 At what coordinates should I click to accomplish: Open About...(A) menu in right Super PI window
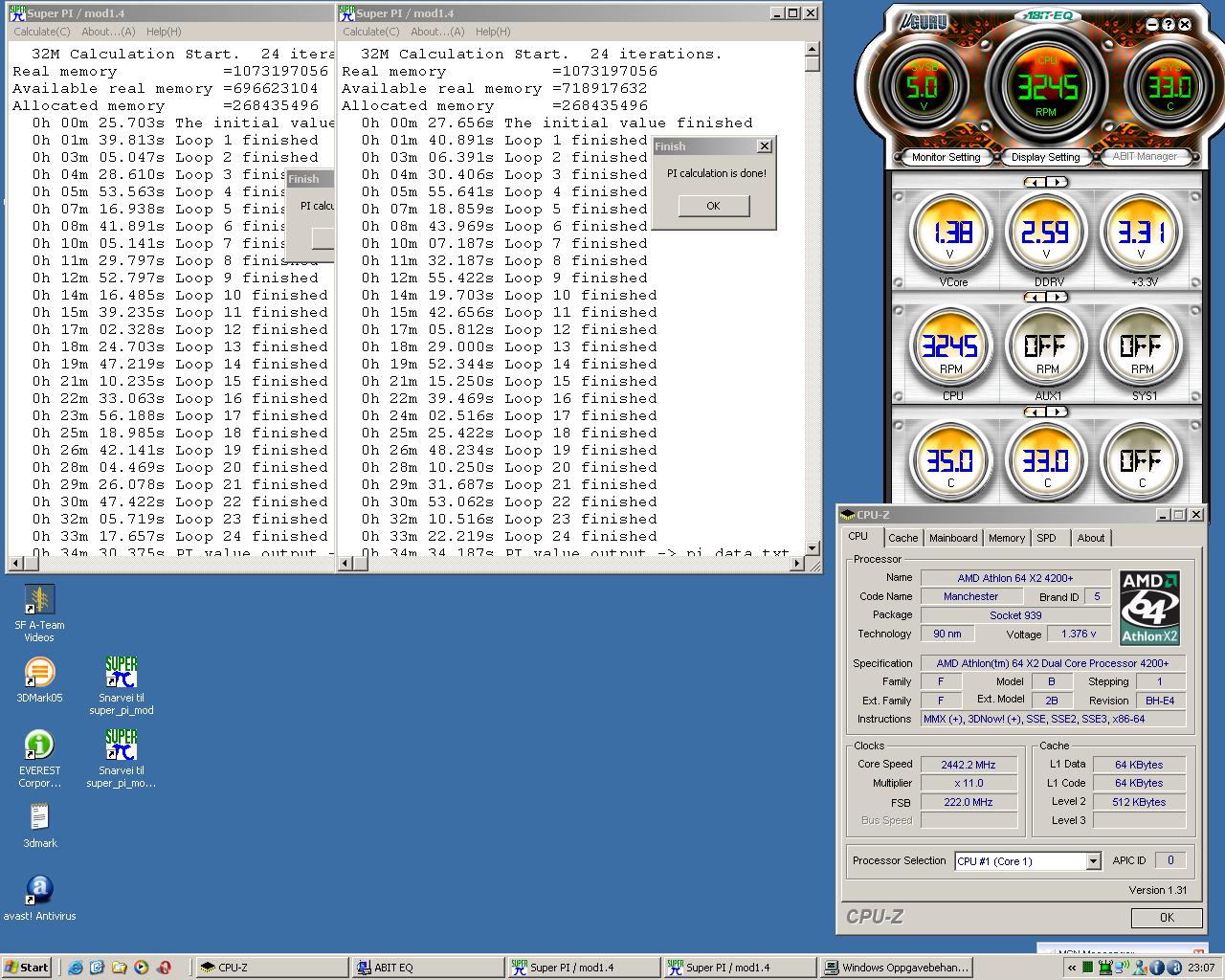click(x=437, y=32)
